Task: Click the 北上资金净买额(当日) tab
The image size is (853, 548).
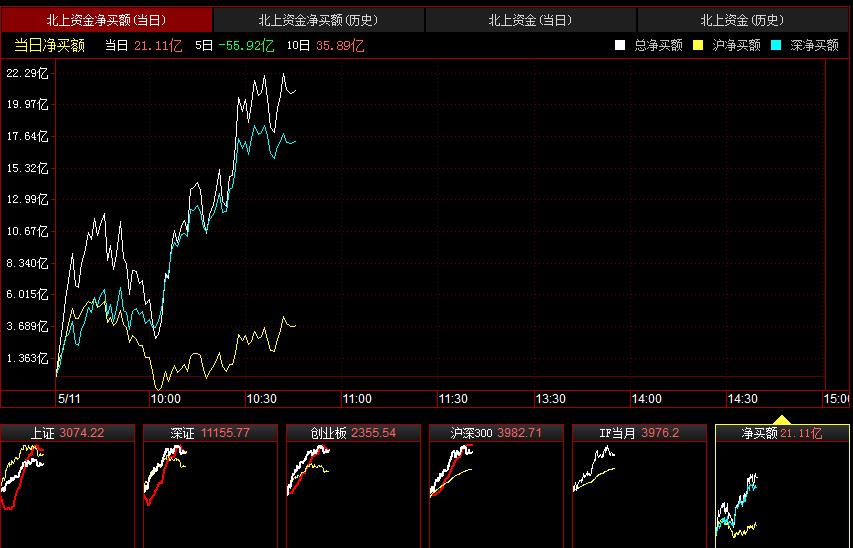Action: pos(106,20)
